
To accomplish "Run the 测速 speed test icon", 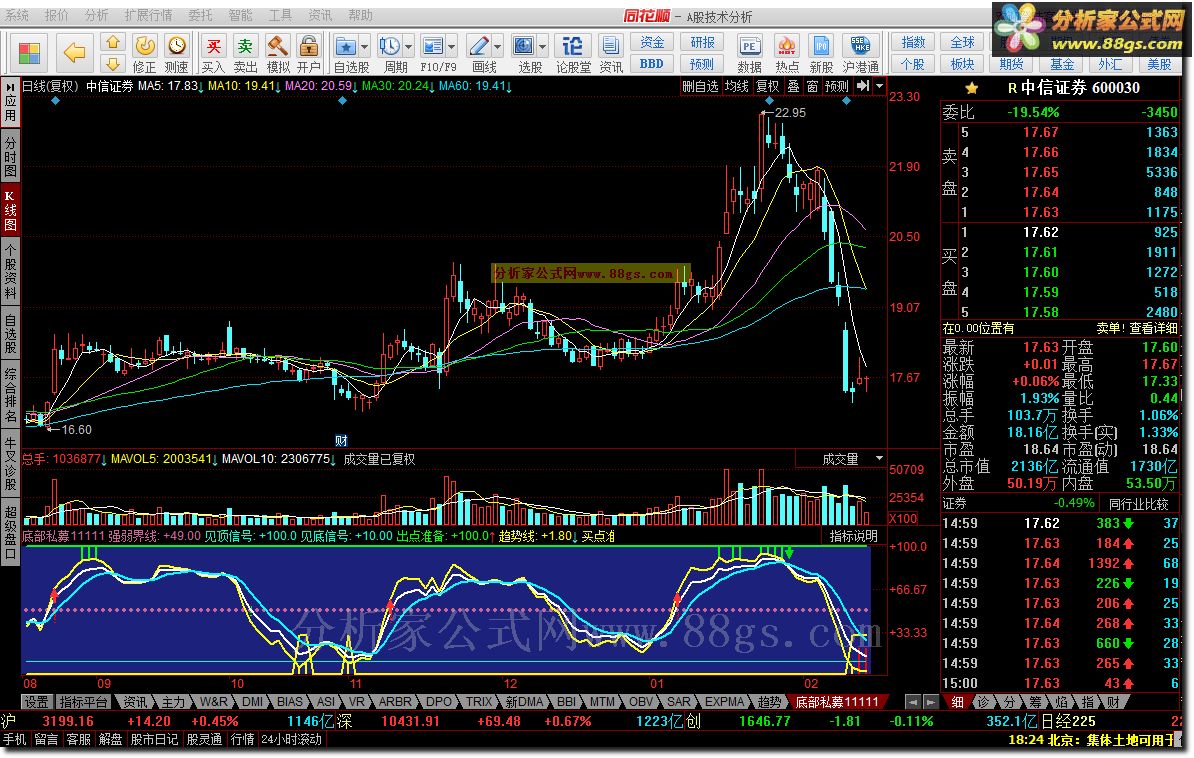I will [177, 53].
